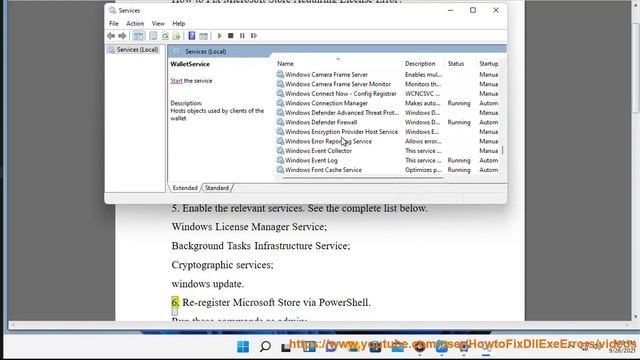Stop Service using black square icon

(231, 36)
